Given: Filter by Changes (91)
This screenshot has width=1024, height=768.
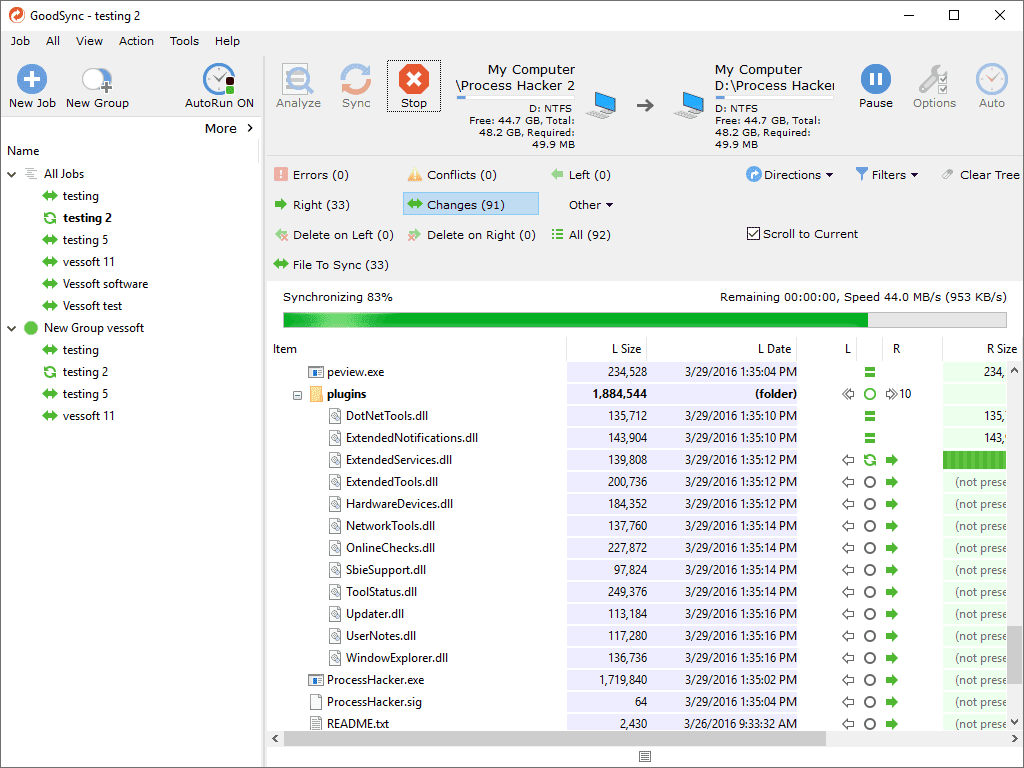Looking at the screenshot, I should tap(471, 204).
